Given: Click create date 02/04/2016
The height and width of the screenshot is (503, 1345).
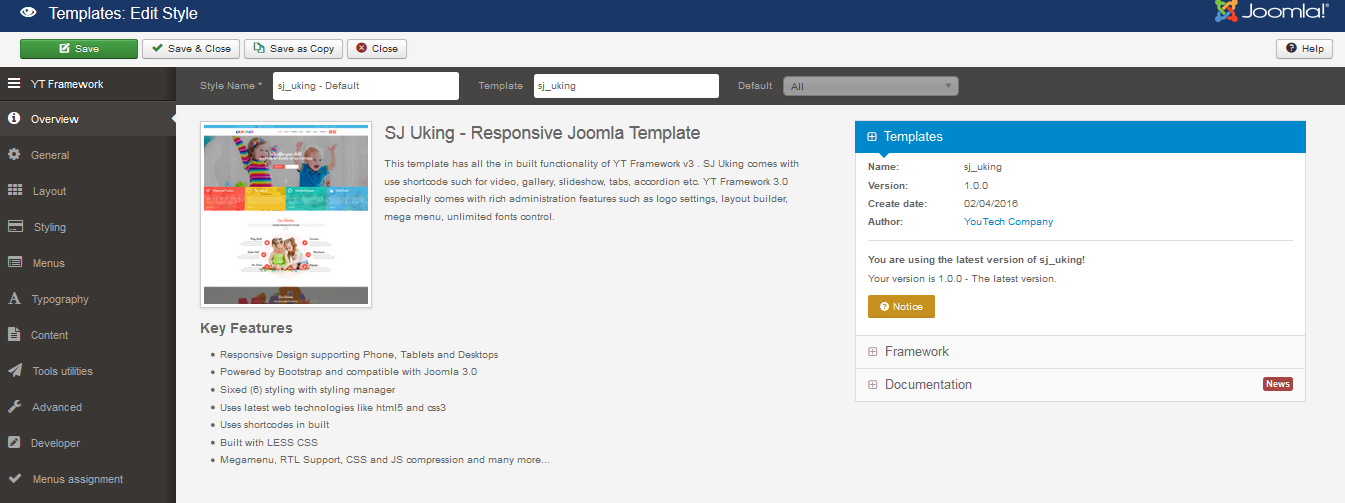Looking at the screenshot, I should [990, 203].
